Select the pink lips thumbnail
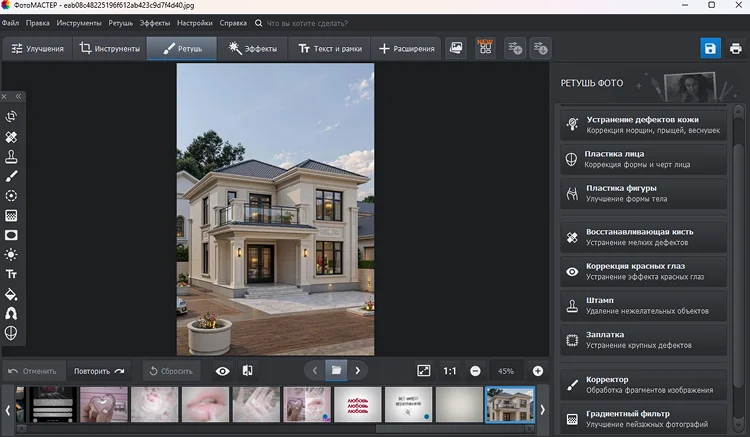750x437 pixels. click(205, 404)
